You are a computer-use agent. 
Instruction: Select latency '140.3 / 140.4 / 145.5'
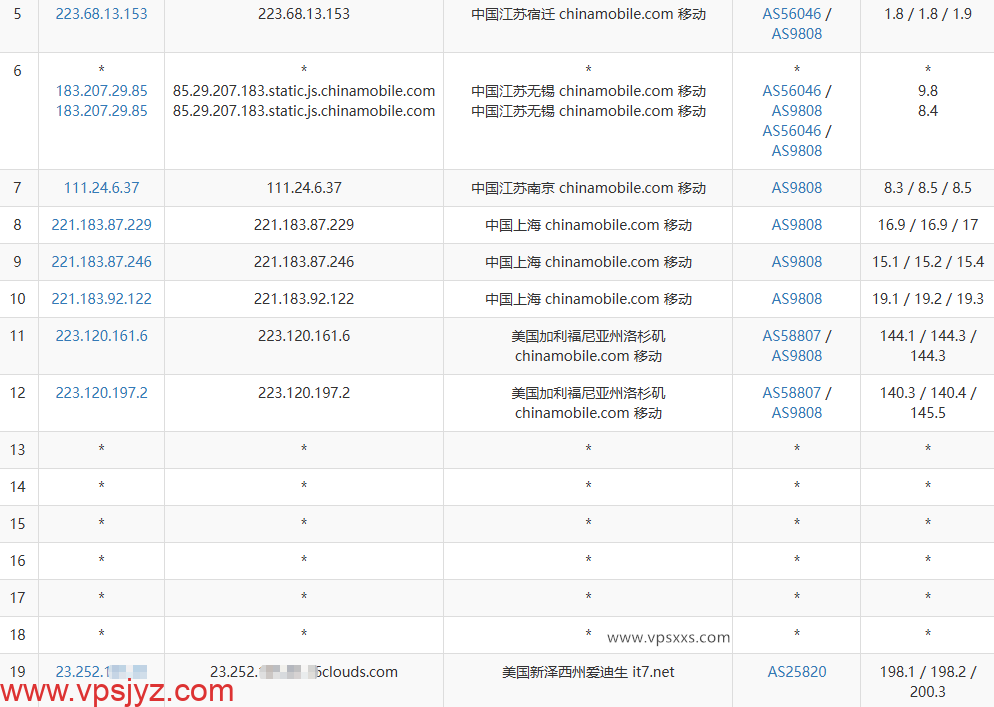pos(927,403)
